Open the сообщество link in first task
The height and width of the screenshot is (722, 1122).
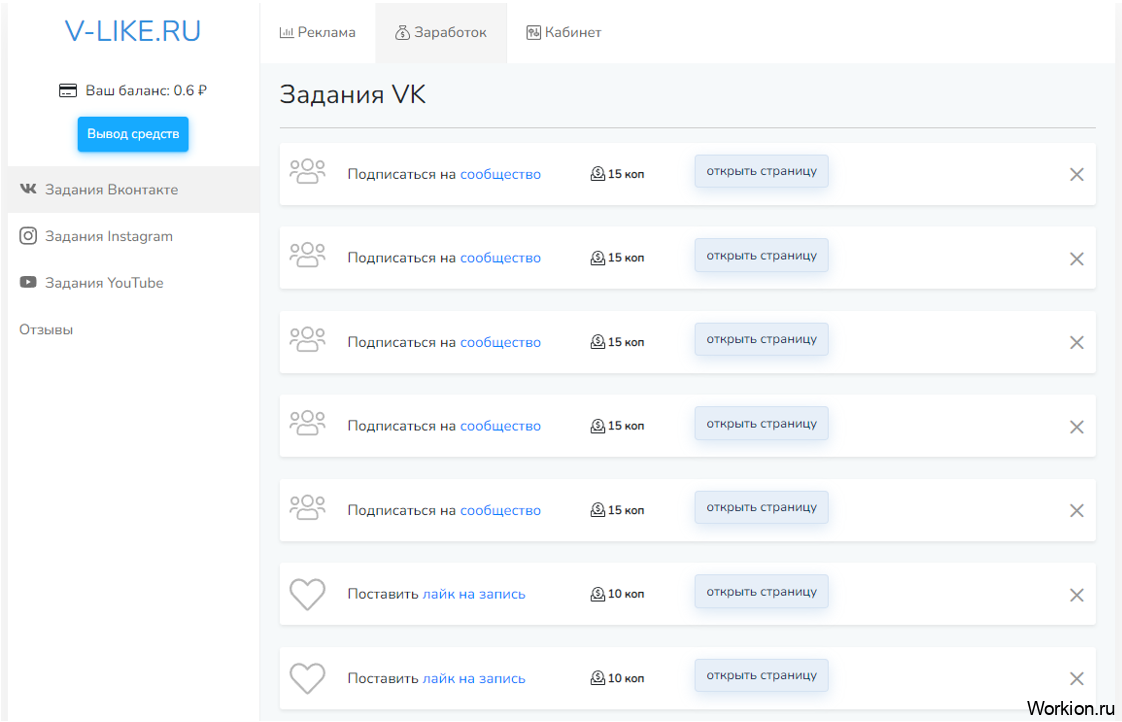[500, 175]
